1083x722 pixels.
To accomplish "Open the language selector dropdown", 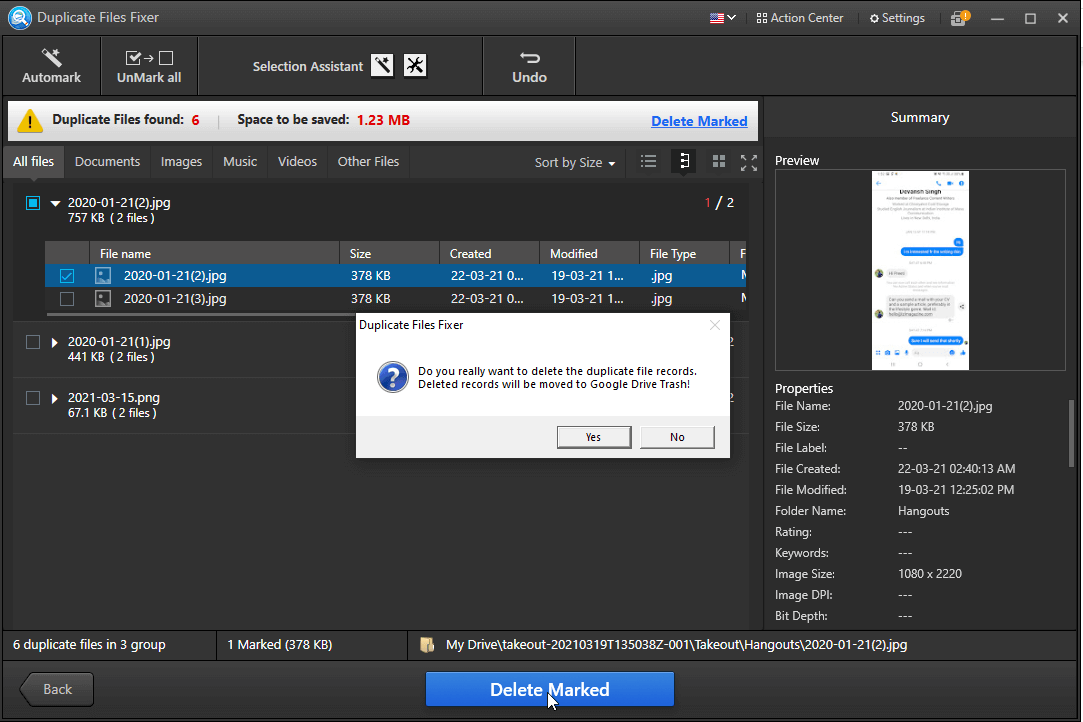I will click(x=722, y=17).
